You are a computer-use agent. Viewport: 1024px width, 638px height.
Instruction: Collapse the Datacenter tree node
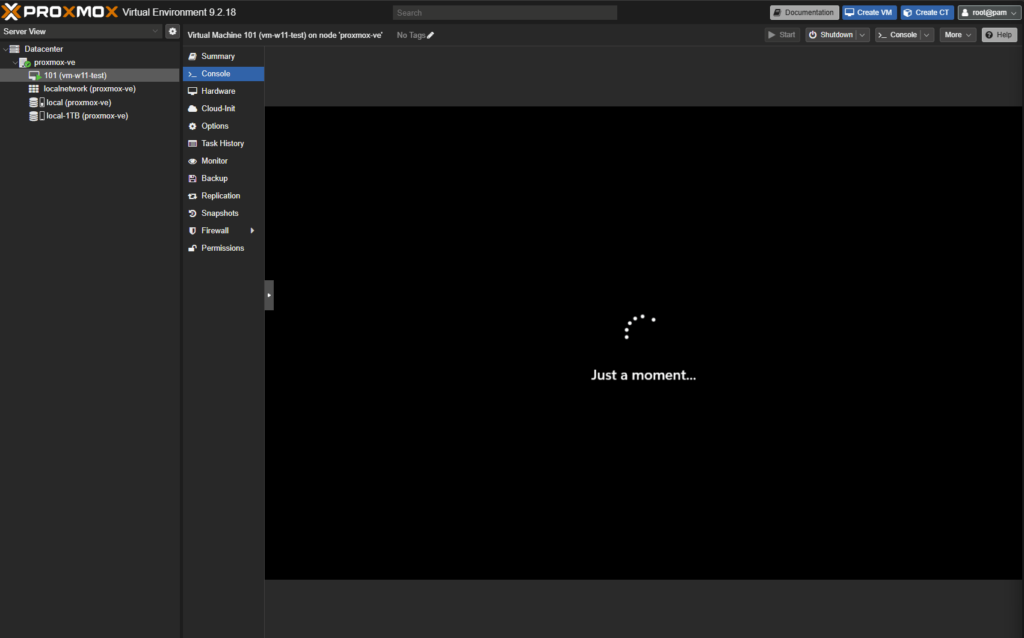click(x=5, y=49)
